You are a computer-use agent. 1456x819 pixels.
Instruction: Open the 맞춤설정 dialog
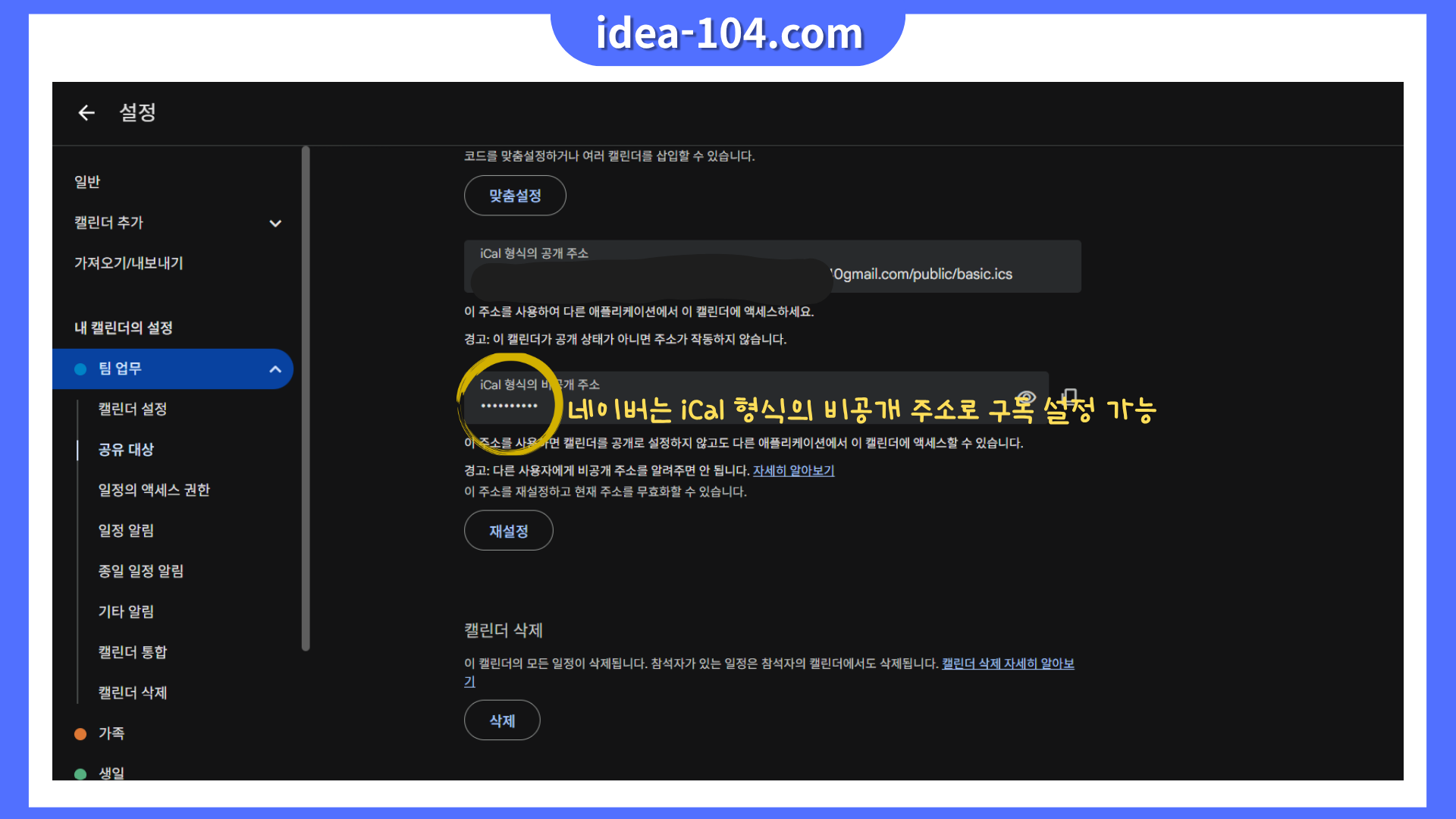click(515, 195)
